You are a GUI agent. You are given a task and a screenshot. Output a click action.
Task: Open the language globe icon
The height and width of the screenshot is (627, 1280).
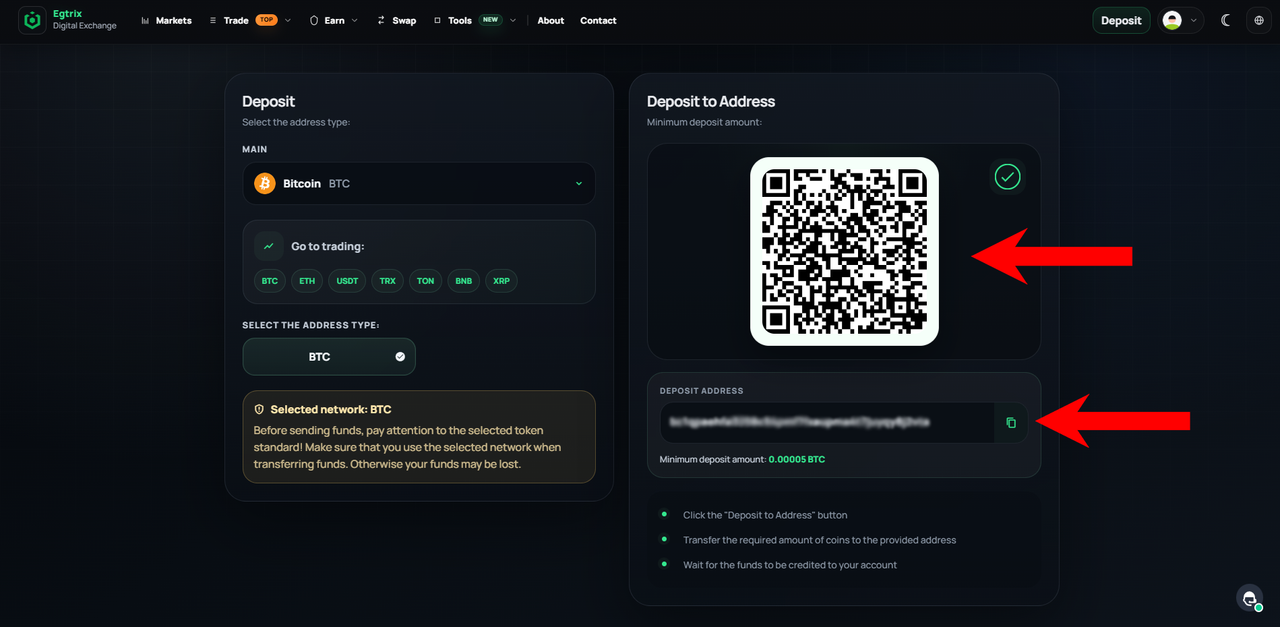[1259, 20]
